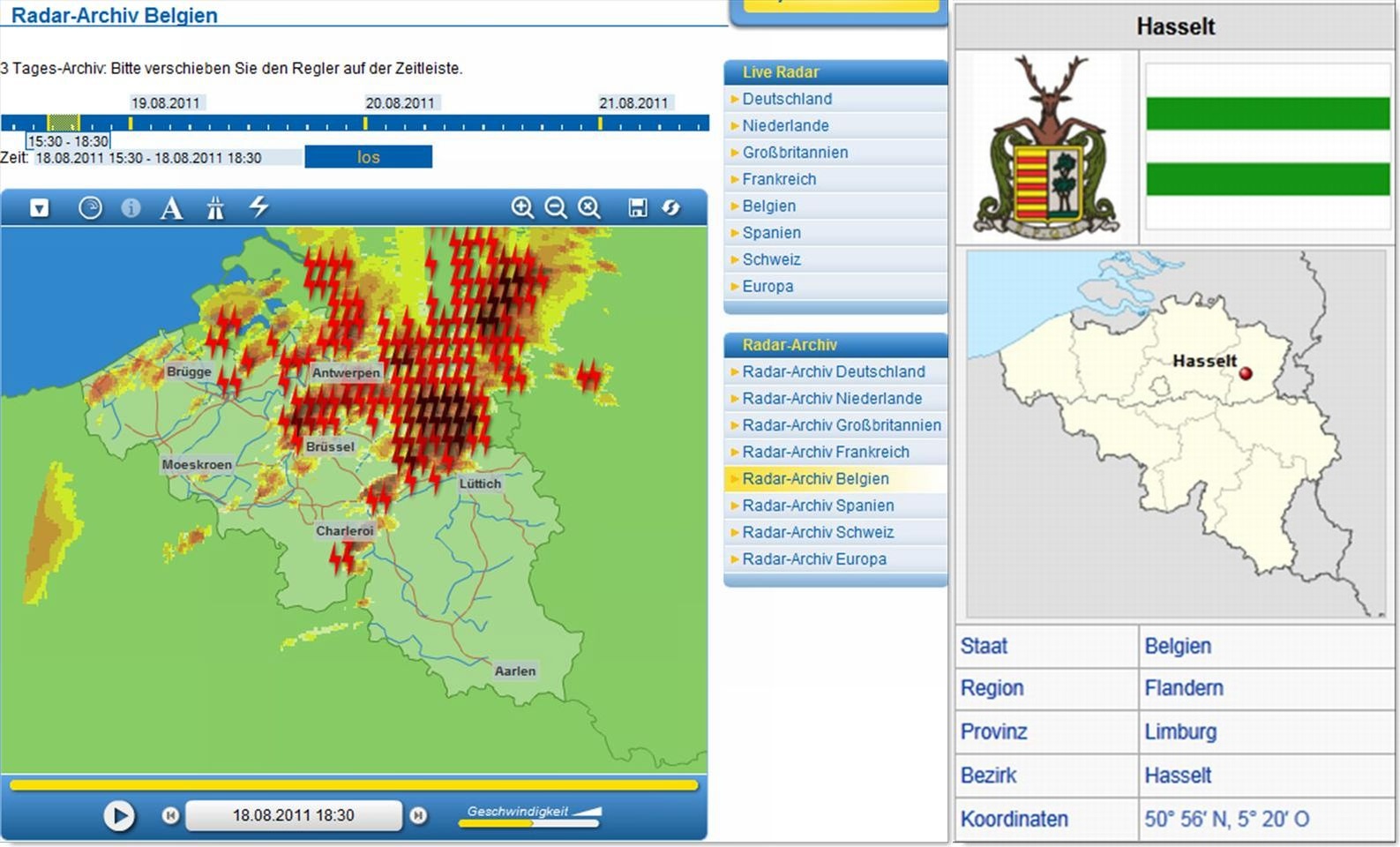Play the radar animation
1400x847 pixels.
click(119, 815)
